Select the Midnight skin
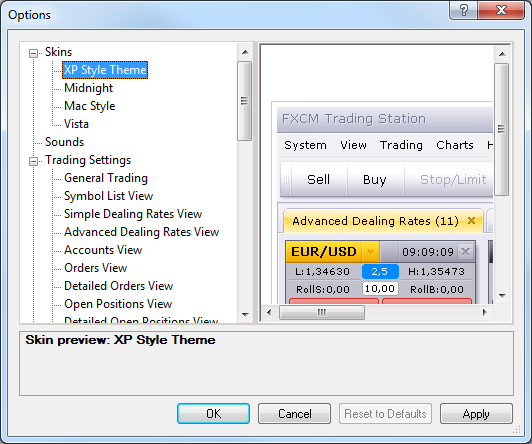This screenshot has width=532, height=444. tap(88, 88)
